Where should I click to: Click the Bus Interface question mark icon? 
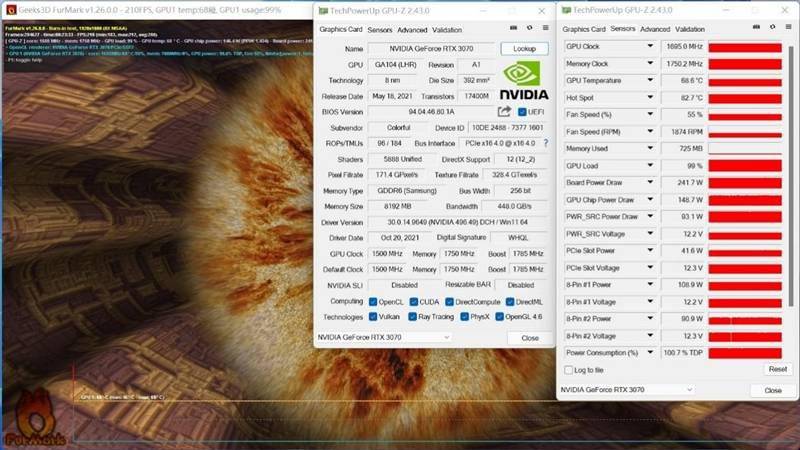pyautogui.click(x=546, y=143)
